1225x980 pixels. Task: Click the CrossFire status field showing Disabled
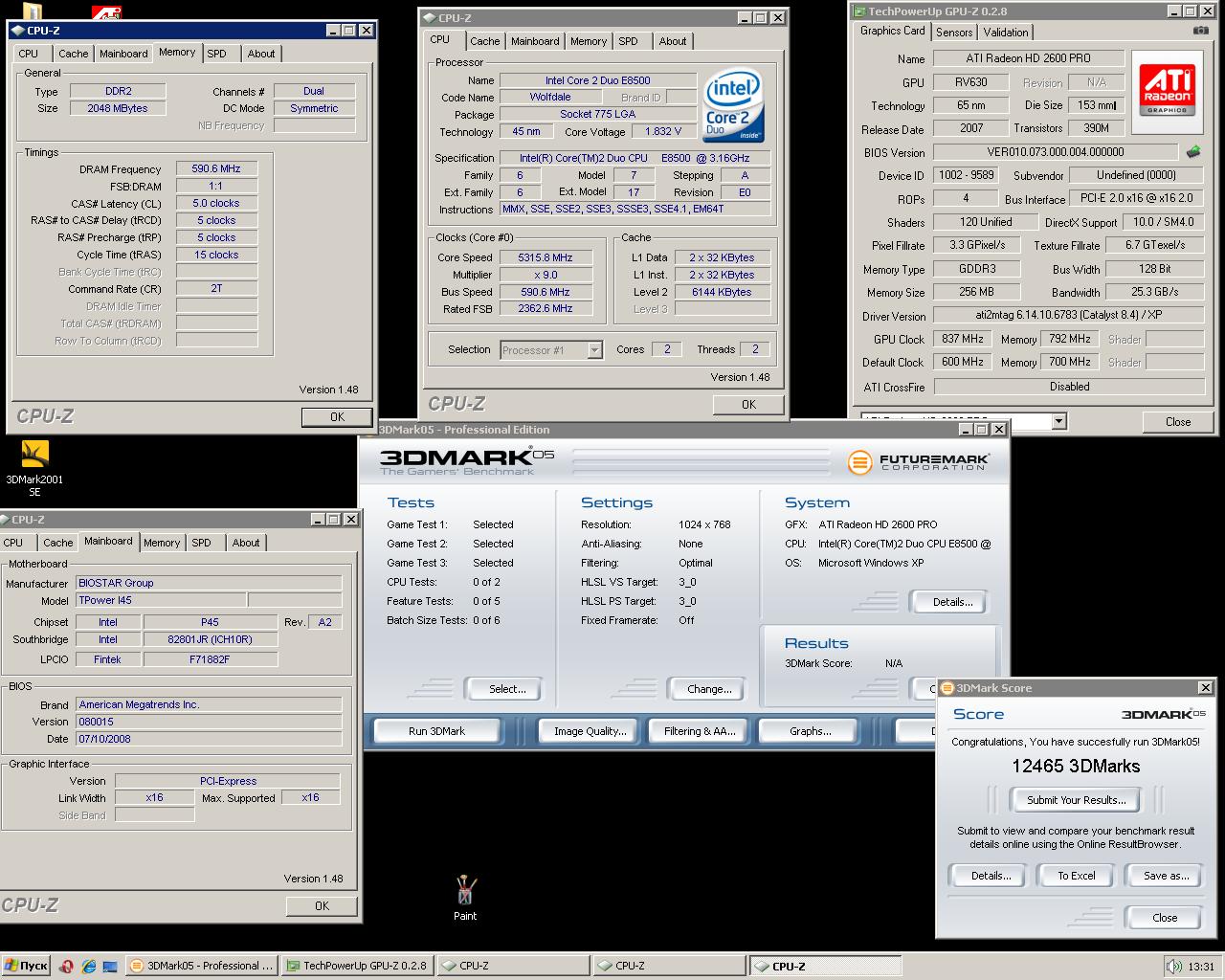[1068, 387]
